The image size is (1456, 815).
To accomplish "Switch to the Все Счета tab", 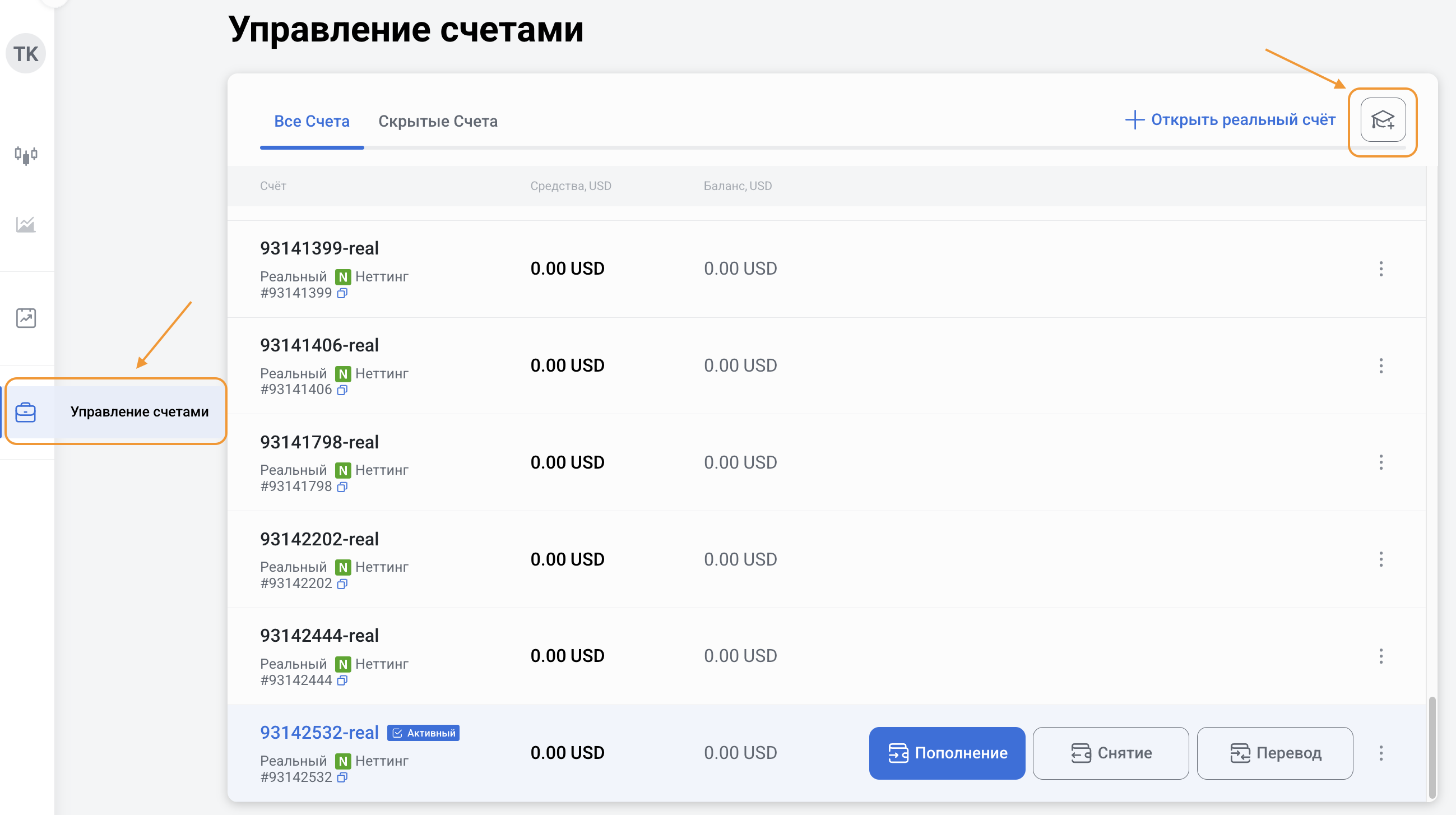I will click(312, 121).
